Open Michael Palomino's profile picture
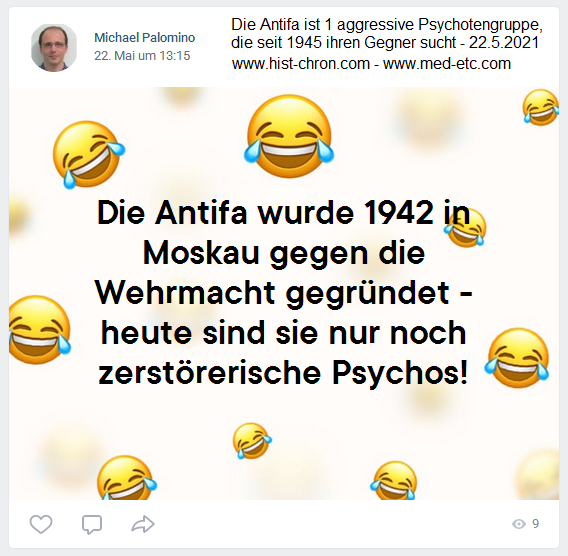 54,47
